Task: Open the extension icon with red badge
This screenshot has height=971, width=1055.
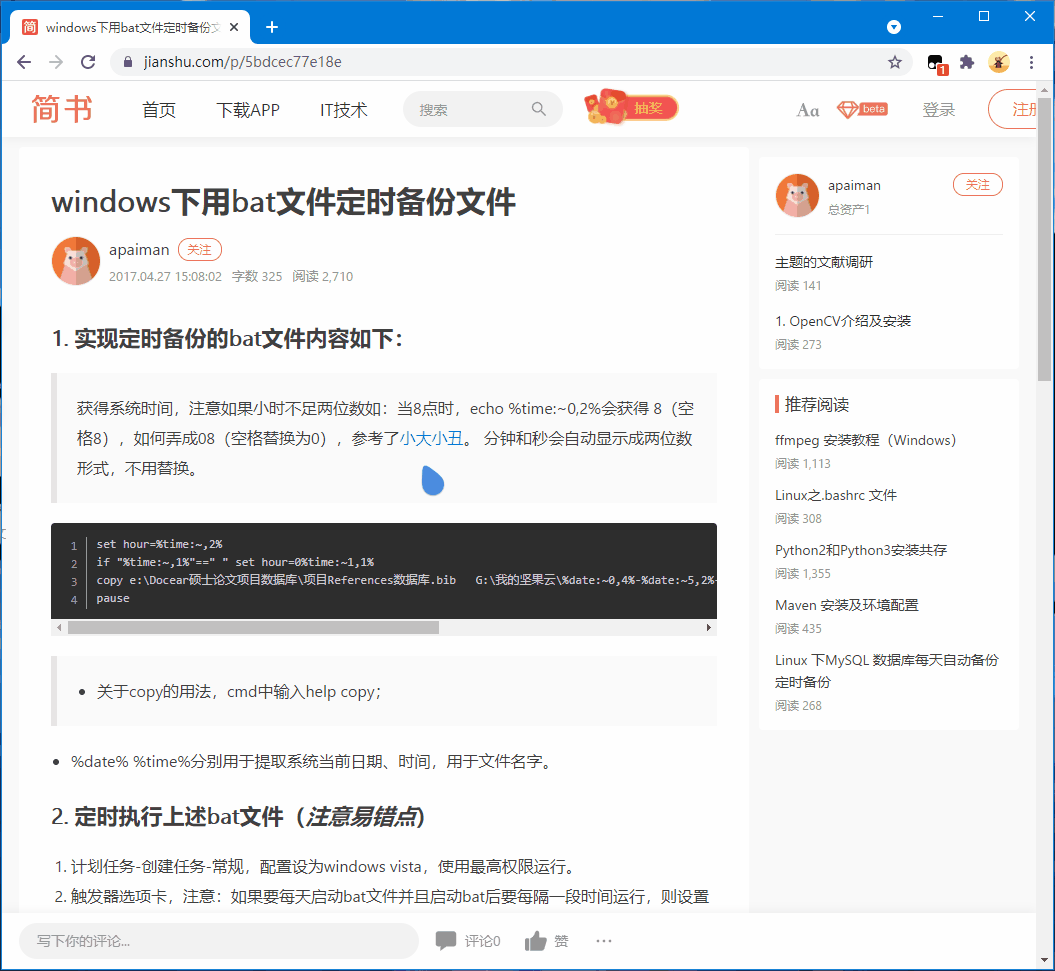Action: pyautogui.click(x=936, y=64)
